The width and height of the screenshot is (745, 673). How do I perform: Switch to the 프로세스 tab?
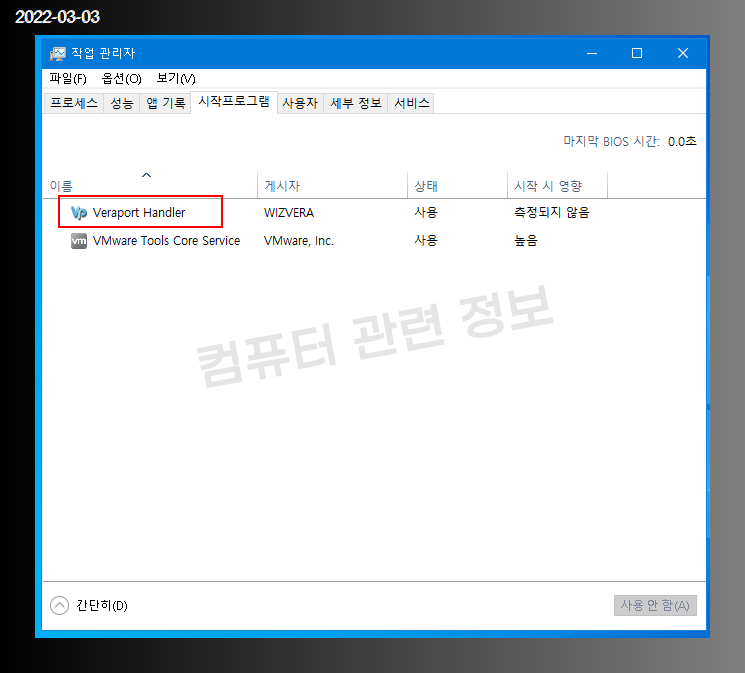tap(74, 103)
